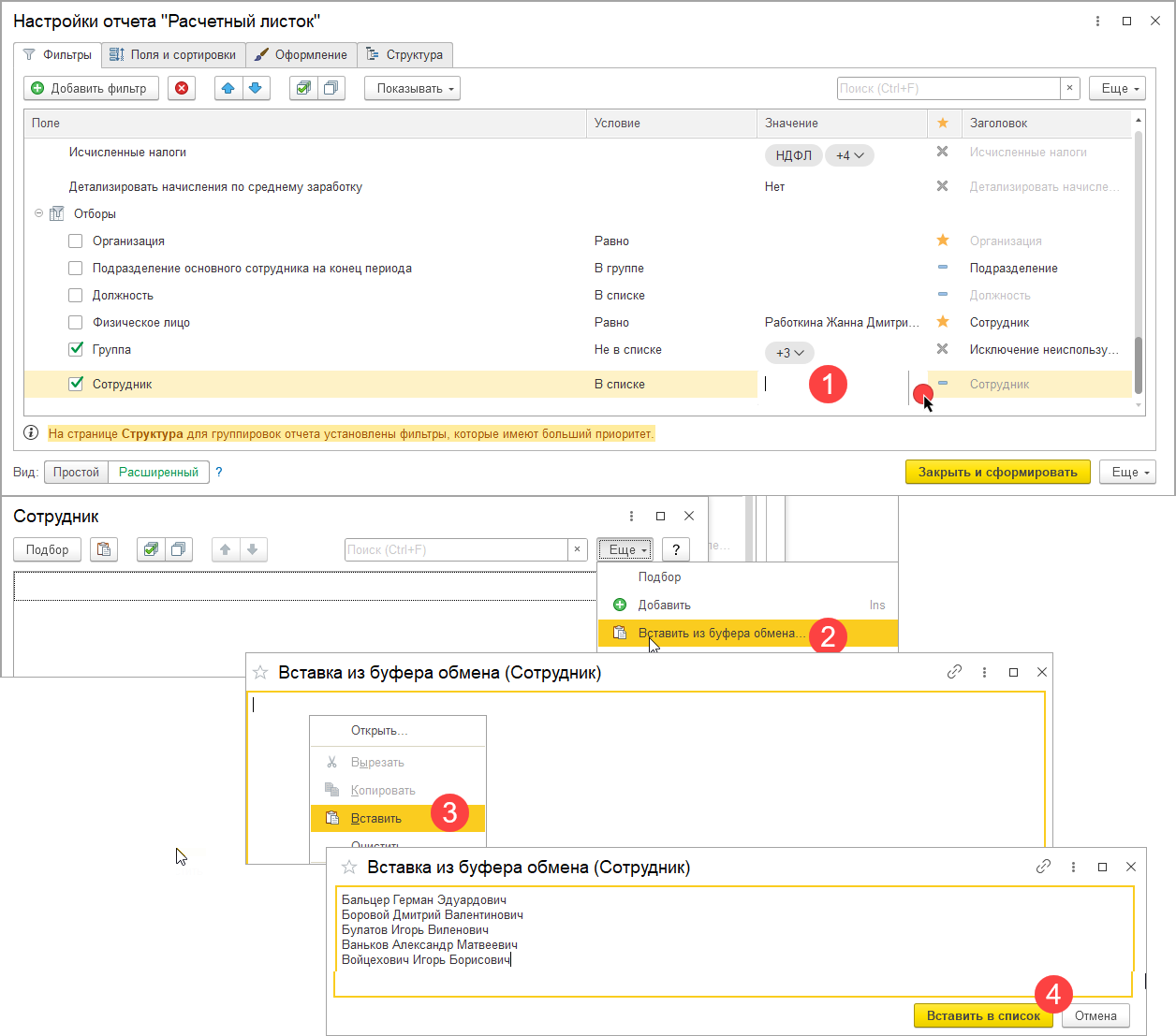Uncheck the Группа filter checkbox
This screenshot has height=1036, width=1176.
[x=76, y=349]
